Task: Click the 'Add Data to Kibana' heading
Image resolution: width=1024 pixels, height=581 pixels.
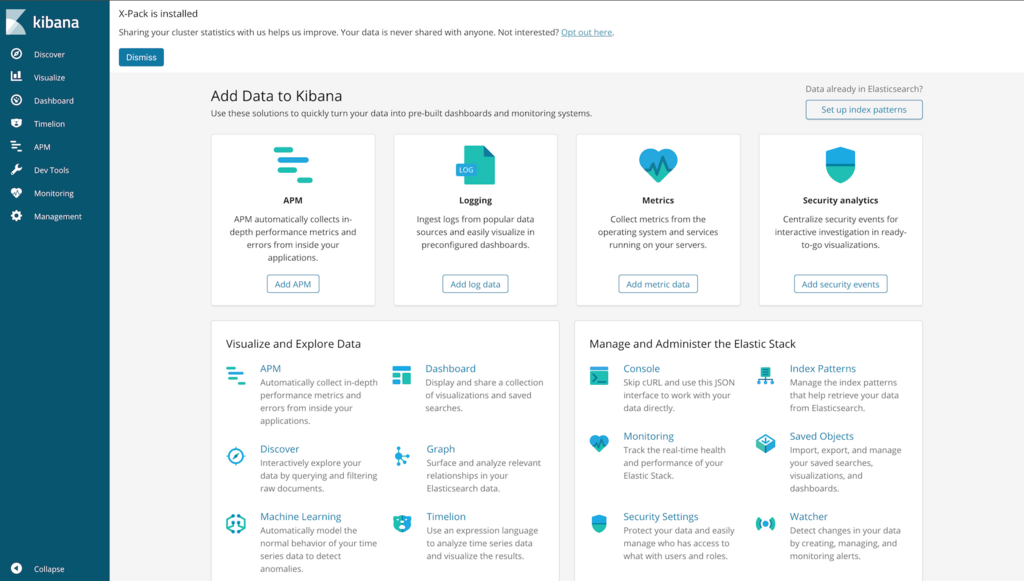Action: click(276, 96)
